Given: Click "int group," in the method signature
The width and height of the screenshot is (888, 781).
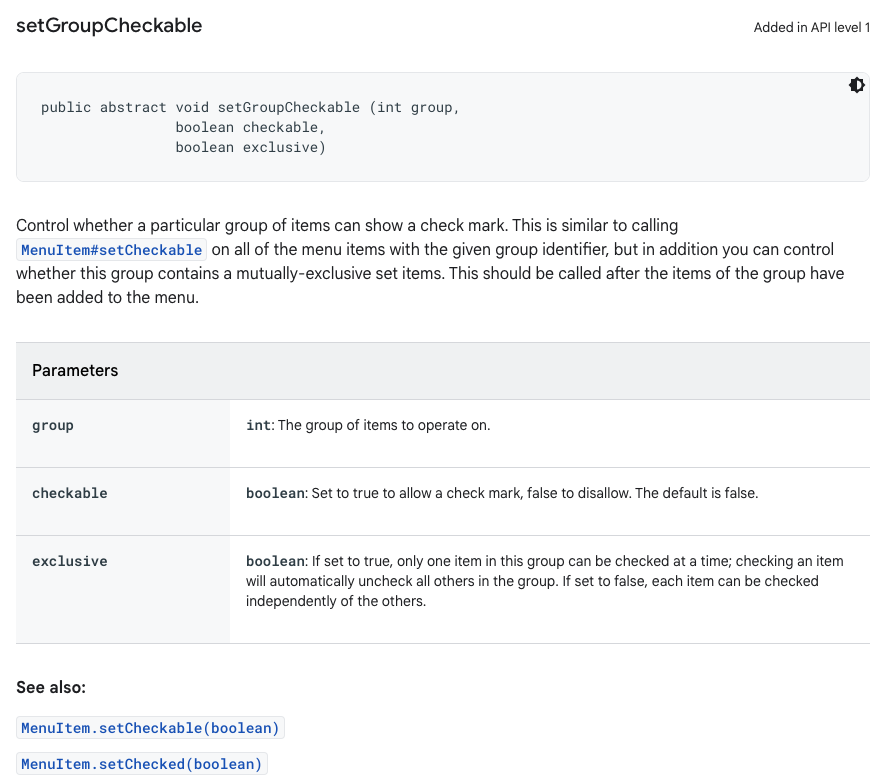Looking at the screenshot, I should (415, 108).
